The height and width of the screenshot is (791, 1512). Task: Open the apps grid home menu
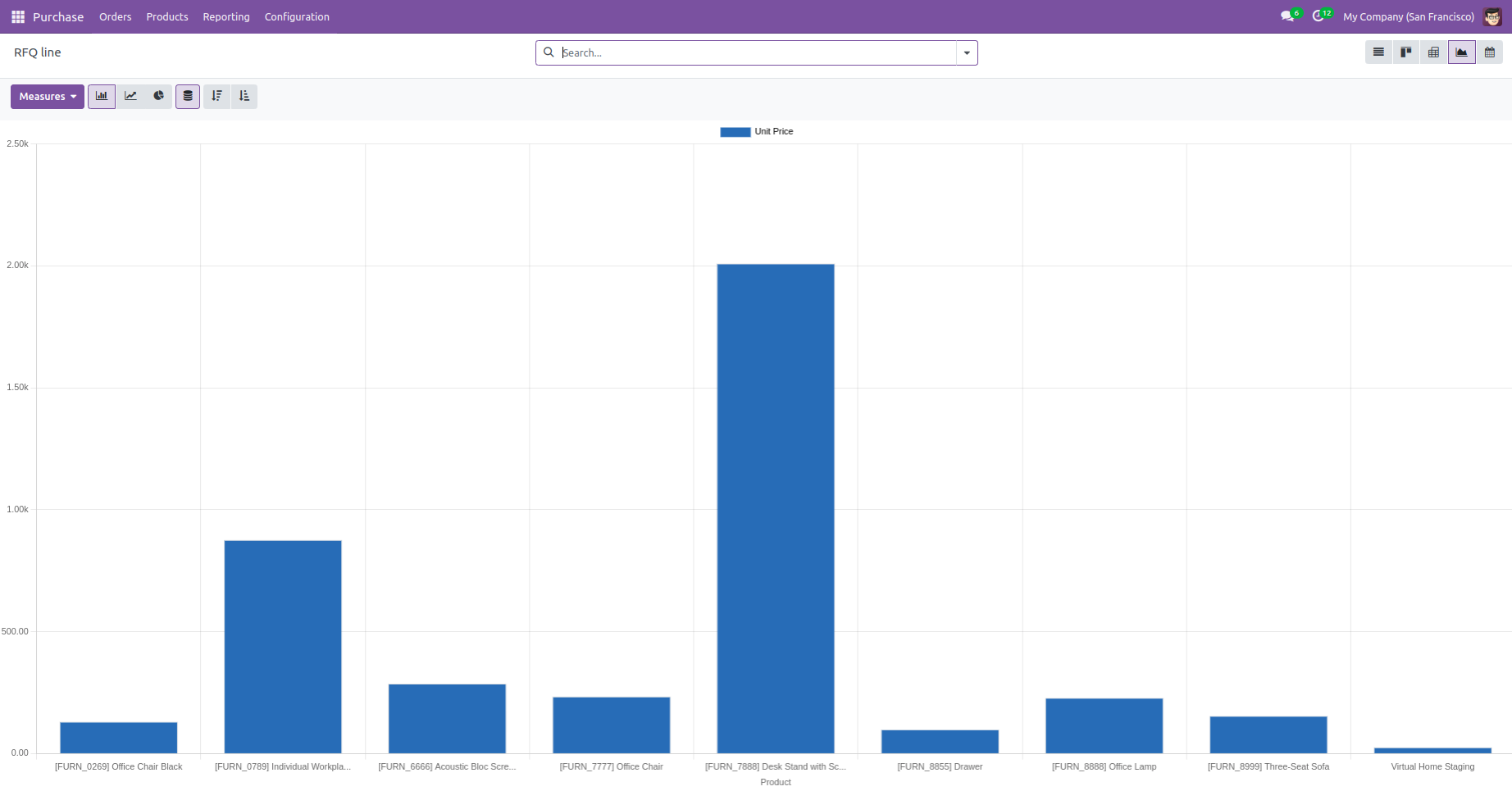point(18,16)
